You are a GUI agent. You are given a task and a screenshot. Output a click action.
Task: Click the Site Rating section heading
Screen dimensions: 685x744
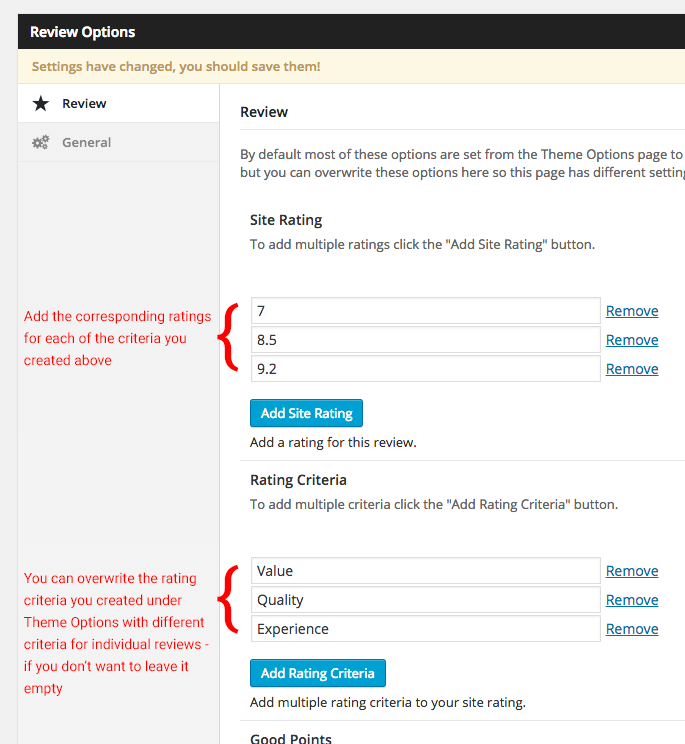286,220
